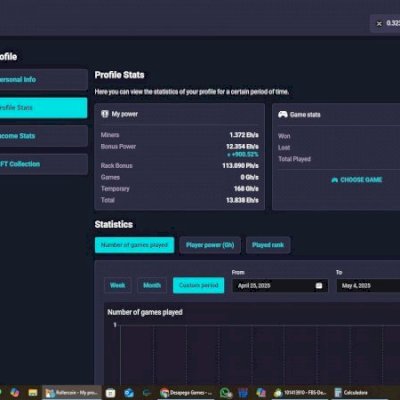Click the Miners power value 1.372 Eh/s
The height and width of the screenshot is (400, 400).
[244, 135]
